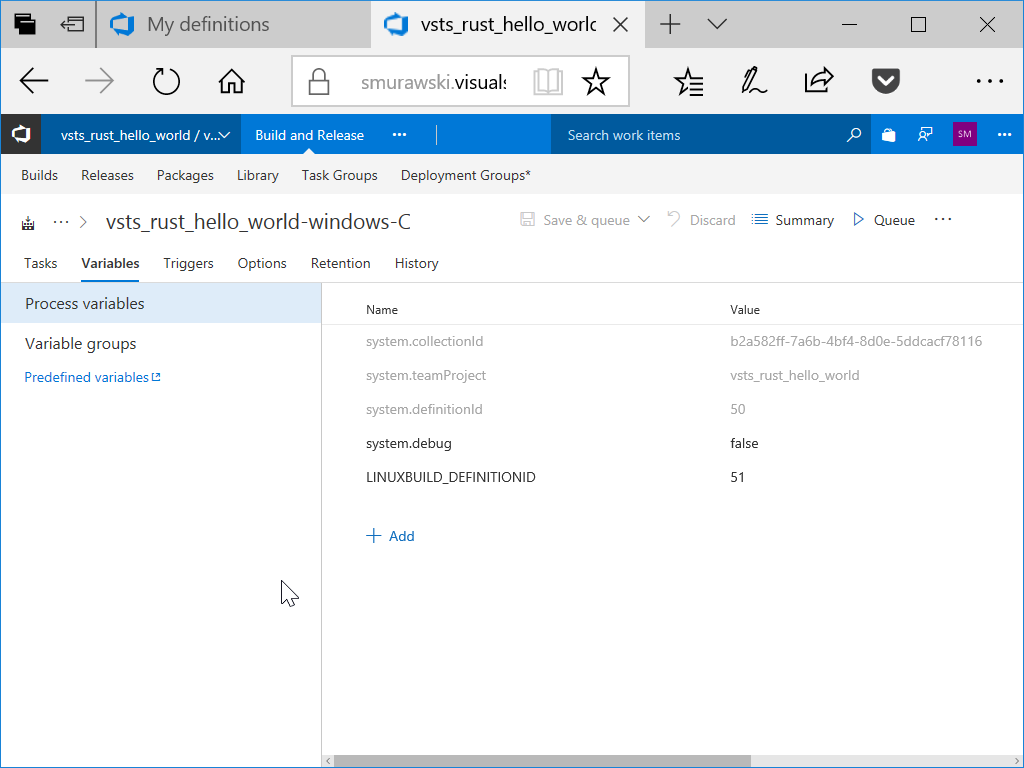1024x768 pixels.
Task: Click the Edge tabs-set-aside icon
Action: tap(25, 24)
